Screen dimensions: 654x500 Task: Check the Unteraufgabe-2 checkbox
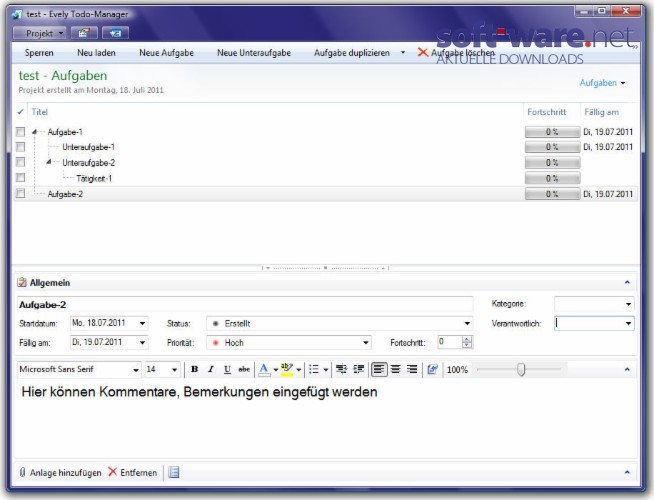click(x=20, y=162)
